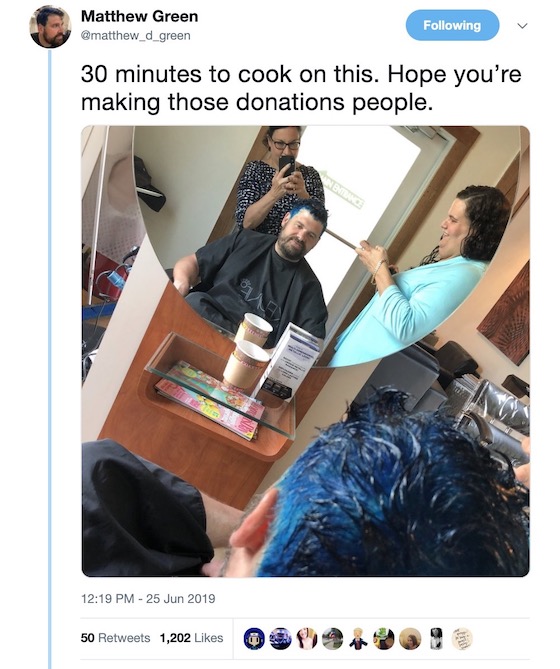Click the blue thread line below the avatar
The width and height of the screenshot is (560, 669).
pyautogui.click(x=50, y=358)
